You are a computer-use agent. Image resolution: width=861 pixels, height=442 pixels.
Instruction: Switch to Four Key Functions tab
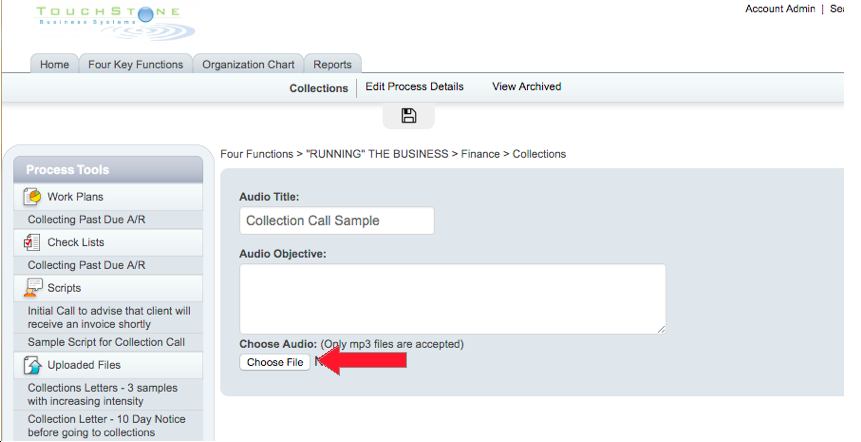(136, 64)
